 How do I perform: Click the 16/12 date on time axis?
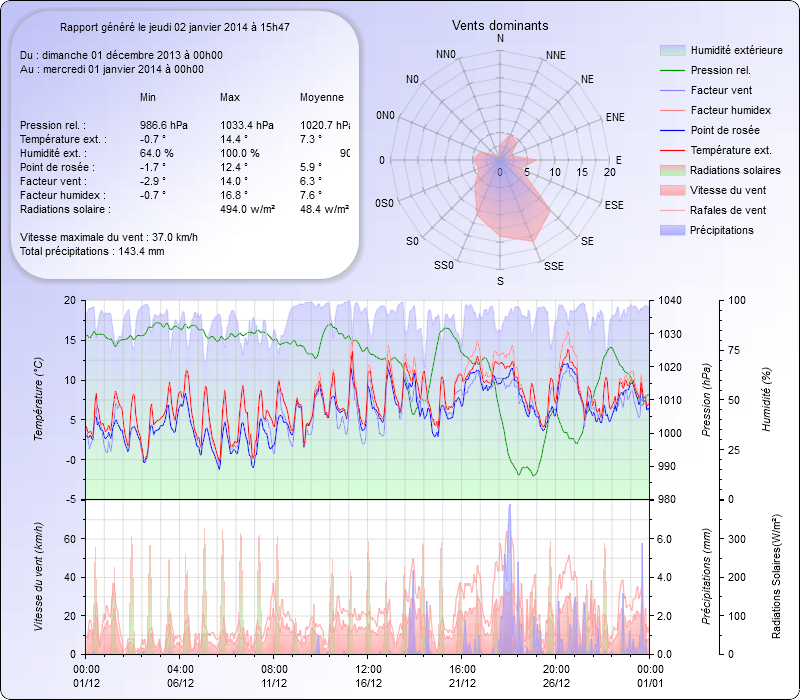pyautogui.click(x=369, y=683)
